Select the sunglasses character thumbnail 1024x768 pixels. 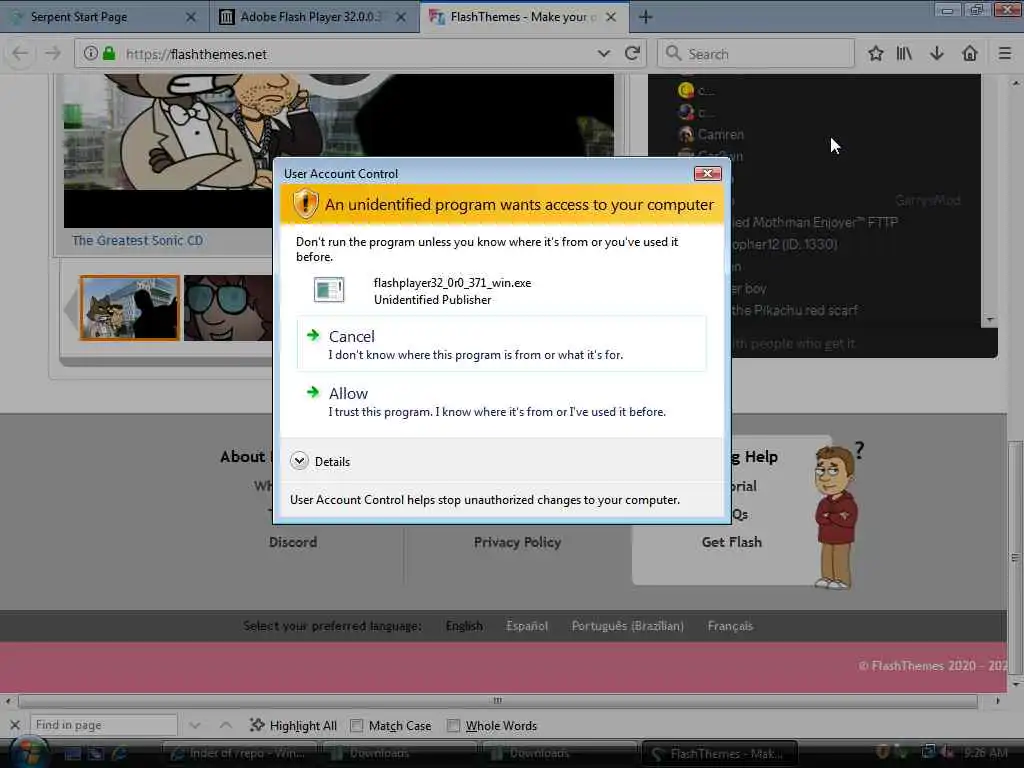(228, 308)
